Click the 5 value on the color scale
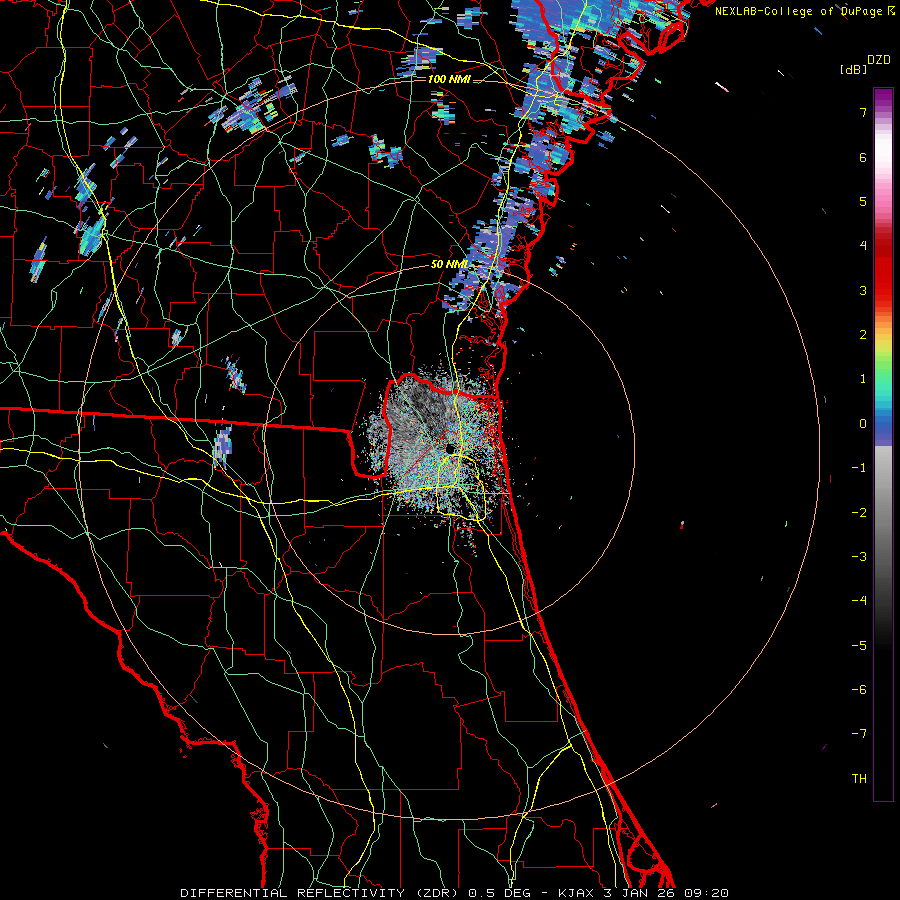Screen dimensions: 900x900 863,201
